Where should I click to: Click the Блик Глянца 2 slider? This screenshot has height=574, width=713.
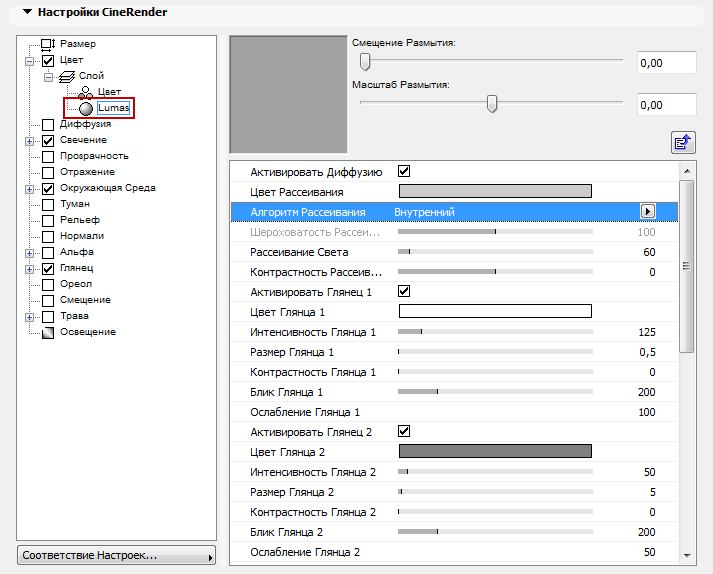click(x=495, y=532)
